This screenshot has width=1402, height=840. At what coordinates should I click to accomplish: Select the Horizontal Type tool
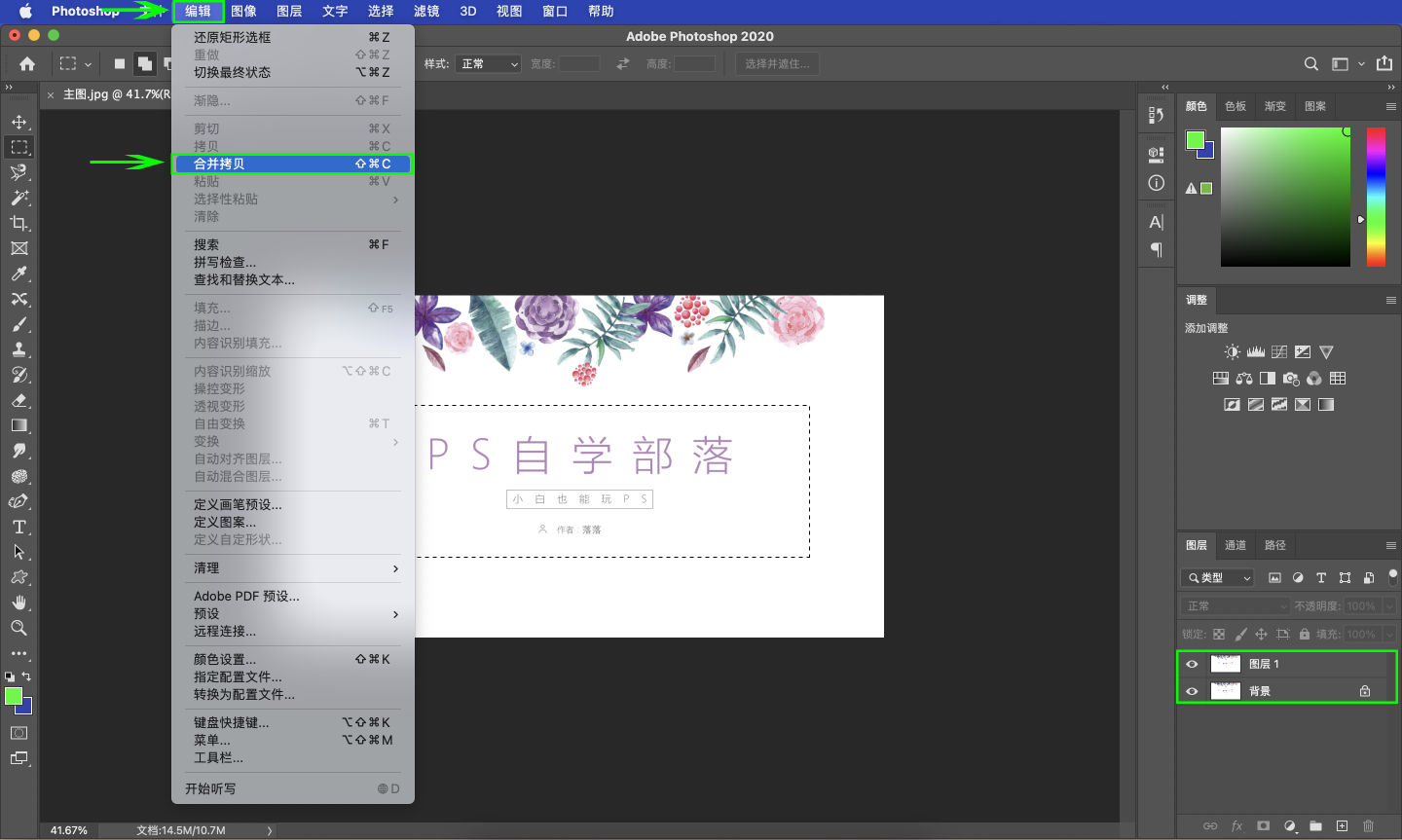[x=19, y=527]
